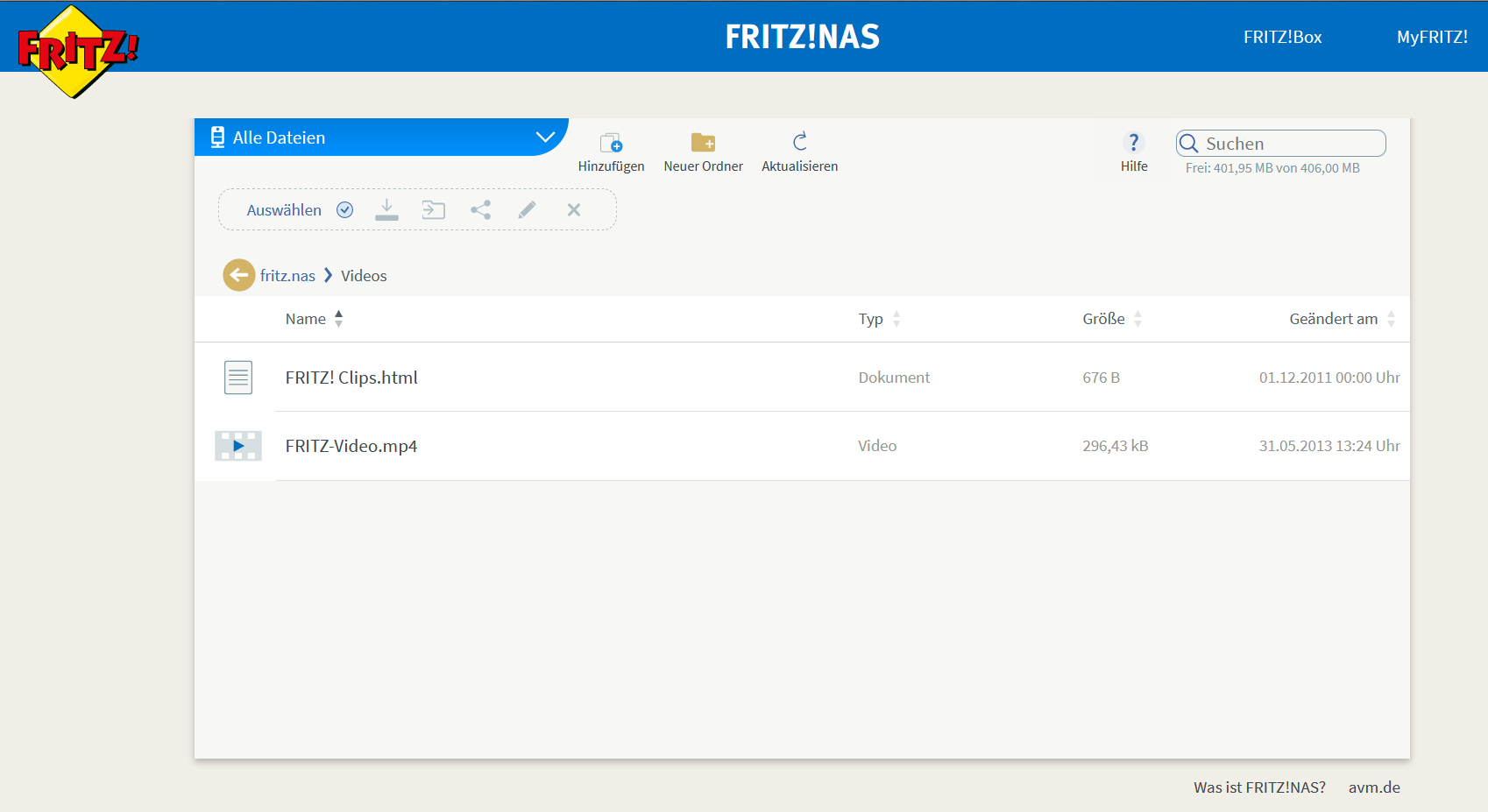Click the Hinzufügen add-file icon
1488x812 pixels.
point(611,142)
